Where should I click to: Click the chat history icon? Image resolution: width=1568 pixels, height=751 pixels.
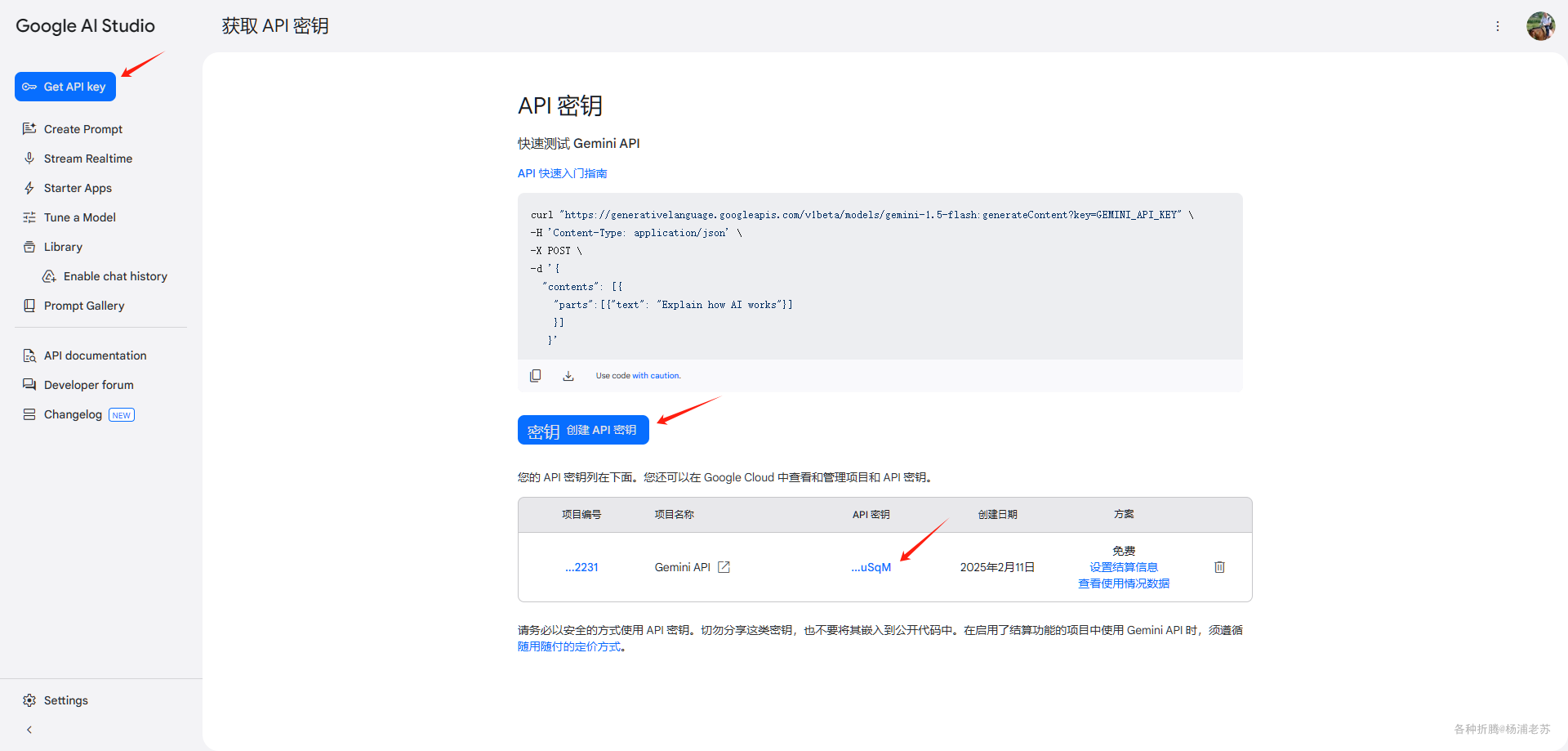pyautogui.click(x=49, y=276)
